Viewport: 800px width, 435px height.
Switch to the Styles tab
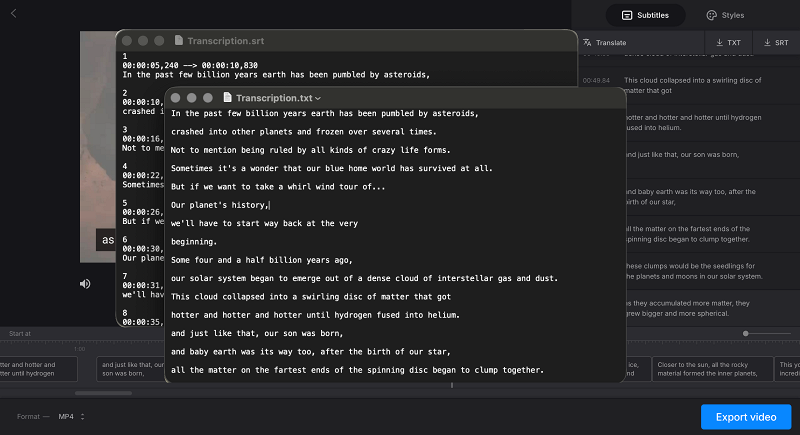725,15
